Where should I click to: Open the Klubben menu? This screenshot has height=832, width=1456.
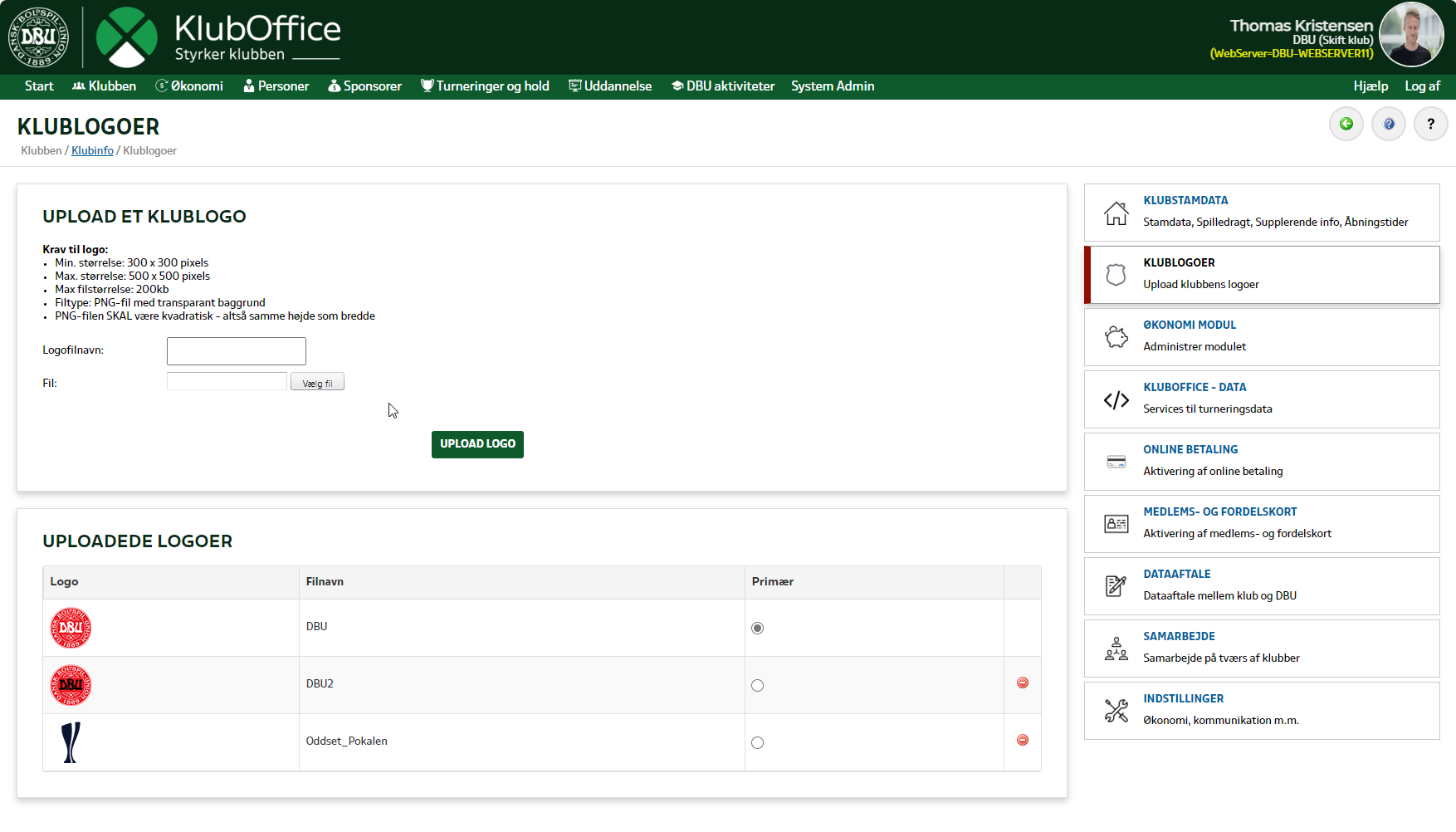104,86
